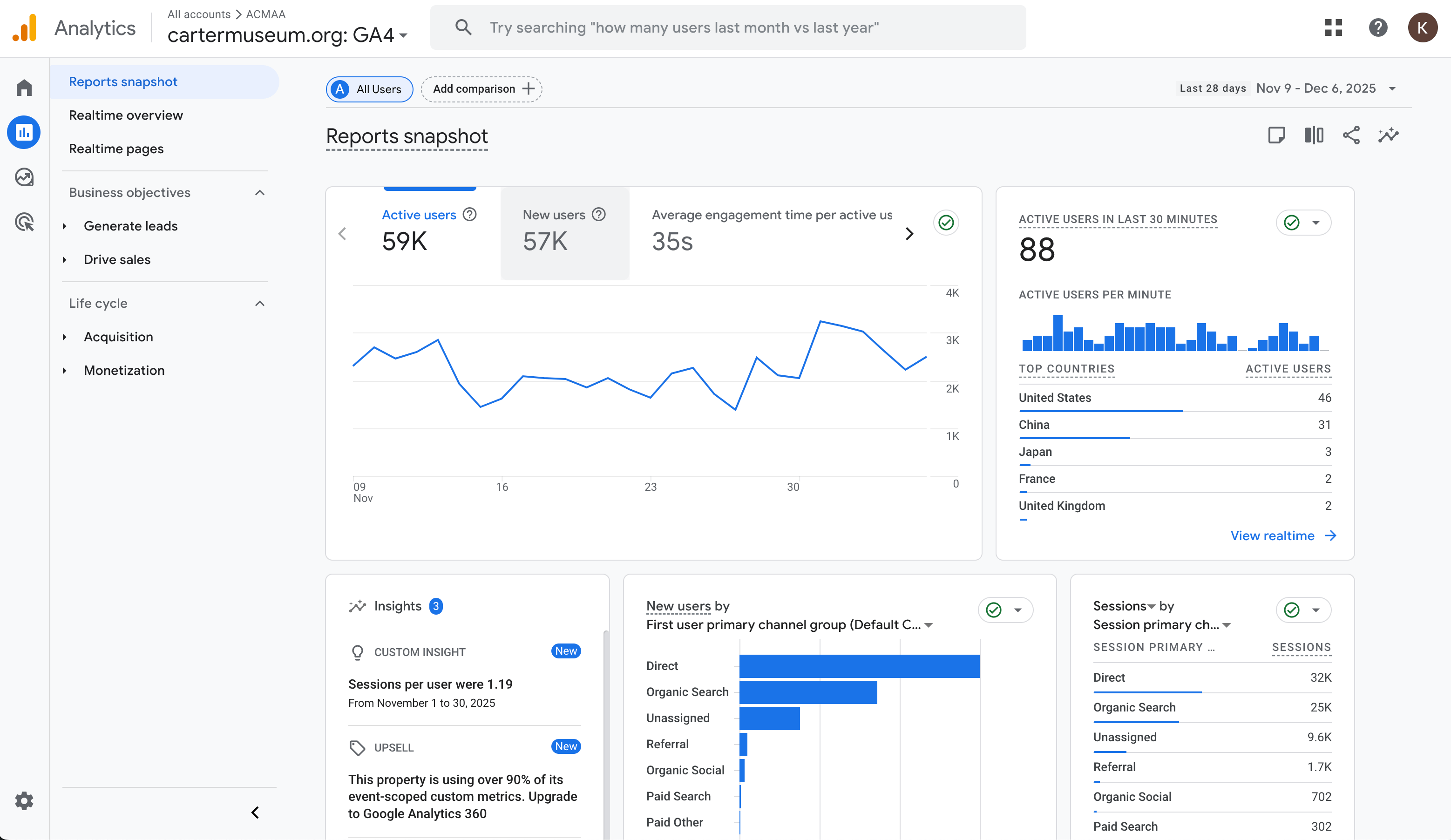
Task: Open the Insights sparkline icon top right
Action: tap(1388, 135)
